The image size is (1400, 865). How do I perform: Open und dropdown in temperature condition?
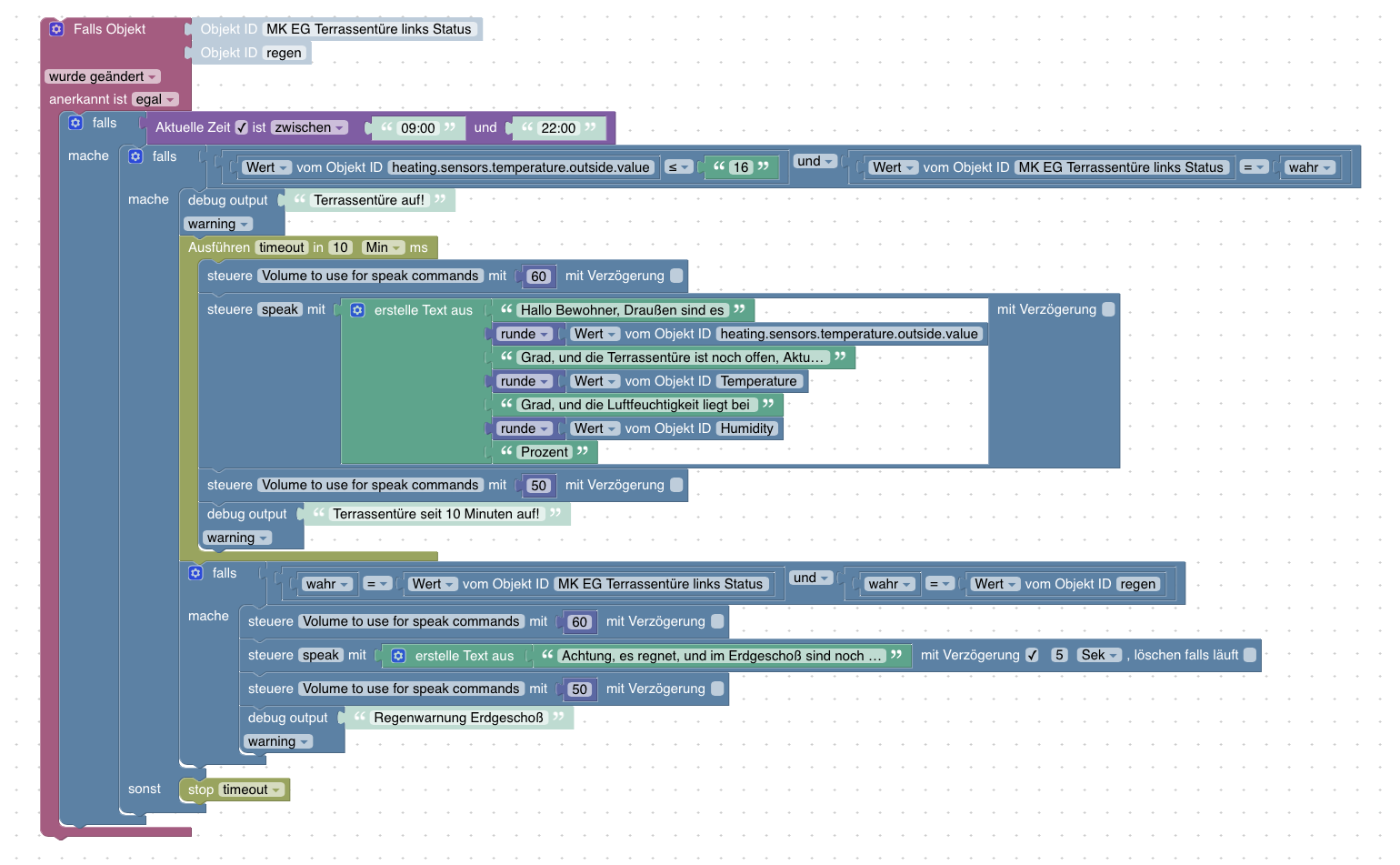815,161
